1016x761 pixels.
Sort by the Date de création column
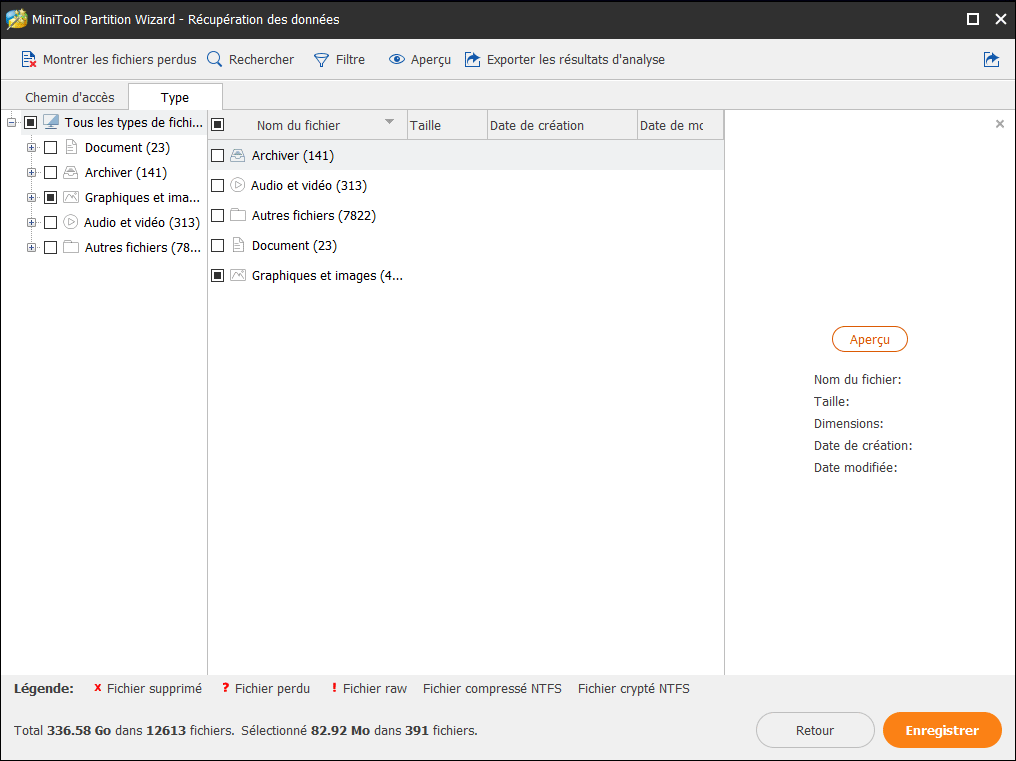(562, 125)
